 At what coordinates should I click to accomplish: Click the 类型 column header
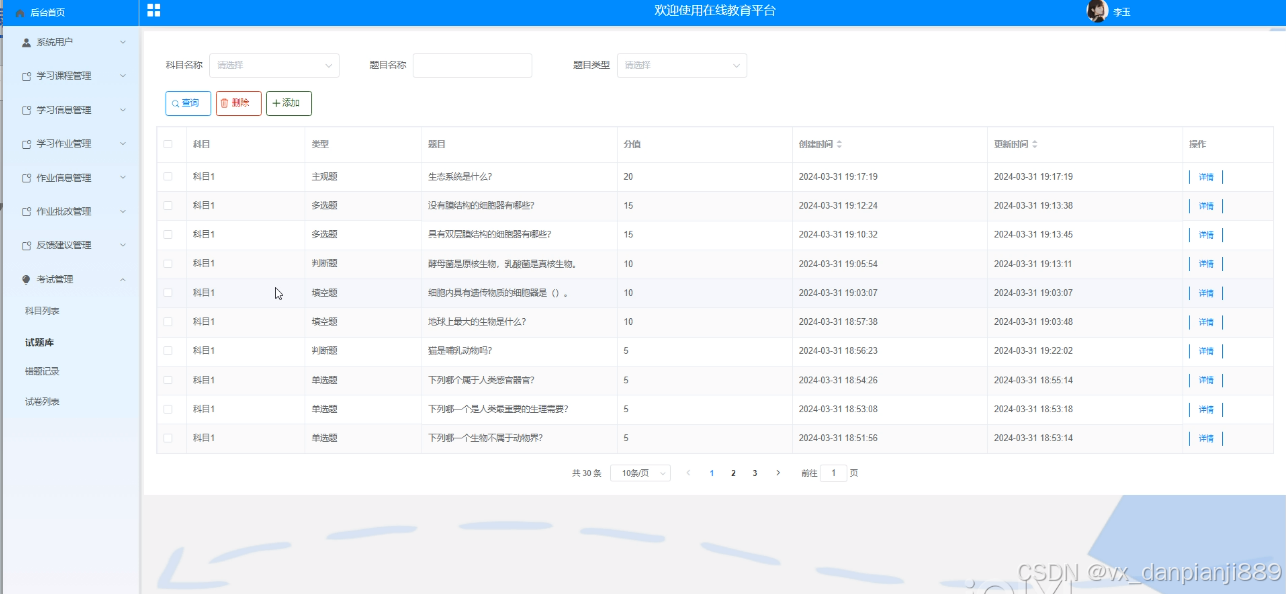click(320, 144)
